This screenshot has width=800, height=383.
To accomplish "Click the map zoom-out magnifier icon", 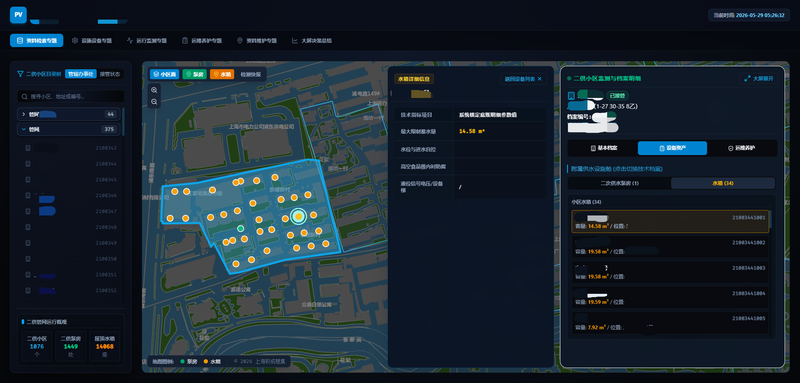I will [154, 102].
